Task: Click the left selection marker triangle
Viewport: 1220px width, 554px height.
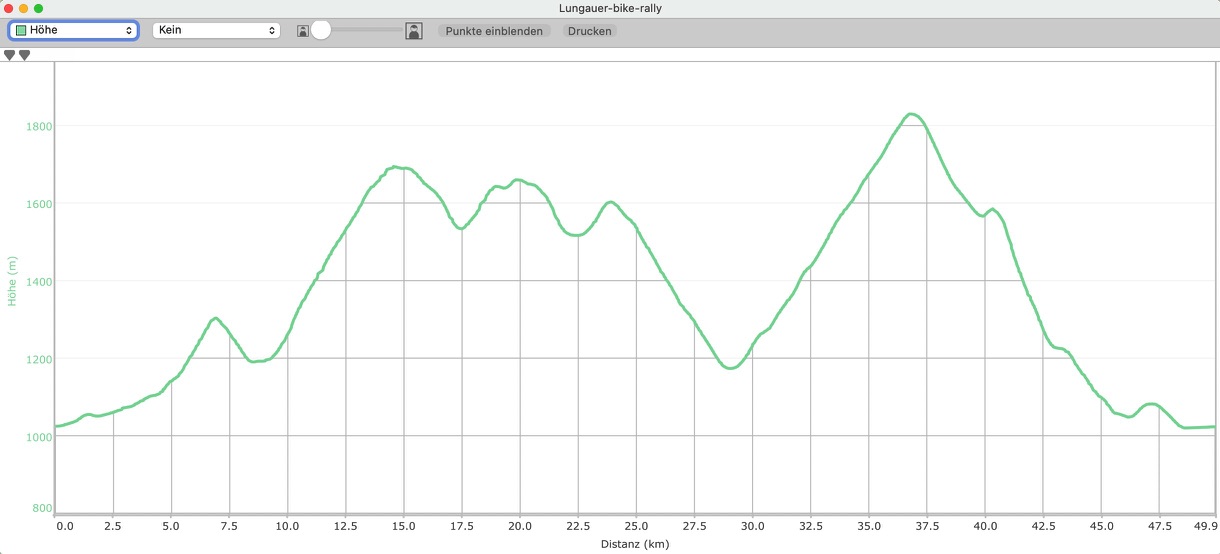Action: pos(10,56)
